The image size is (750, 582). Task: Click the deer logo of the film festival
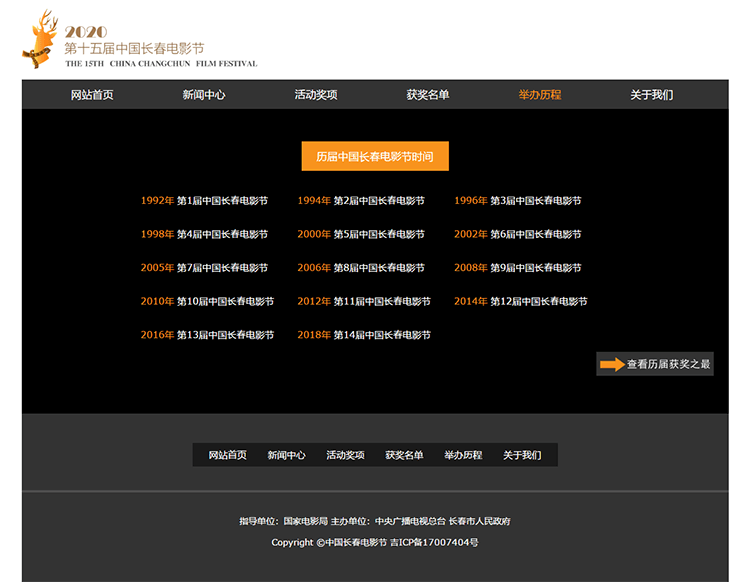(40, 39)
